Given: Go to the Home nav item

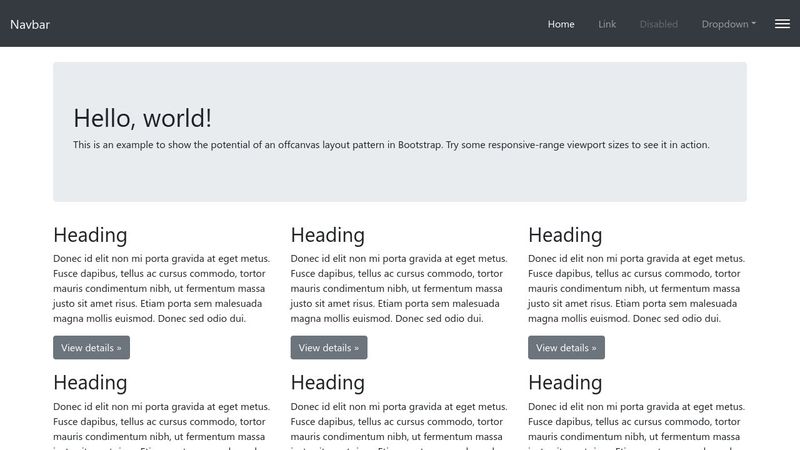Looking at the screenshot, I should coord(561,24).
